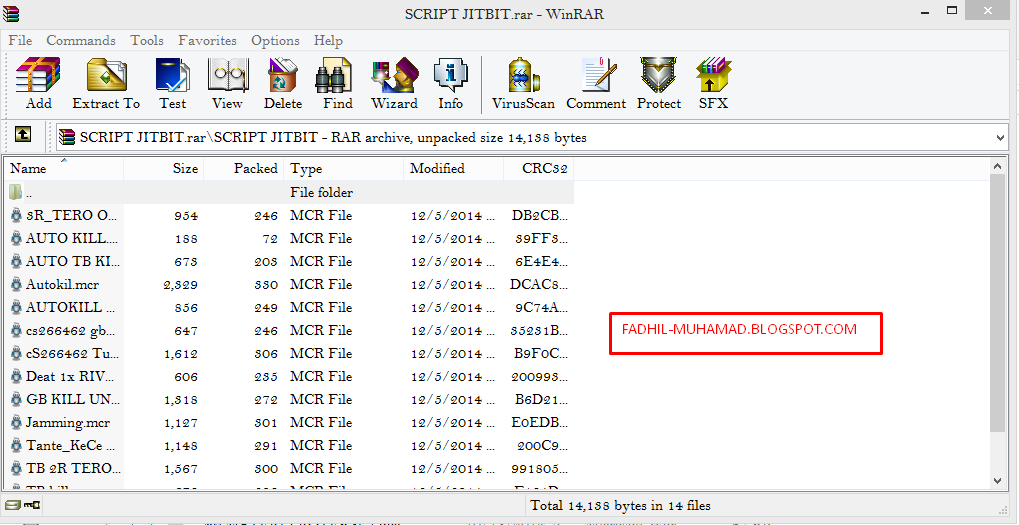The width and height of the screenshot is (1019, 525).
Task: Select the Jamming.mcr file
Action: click(289, 422)
